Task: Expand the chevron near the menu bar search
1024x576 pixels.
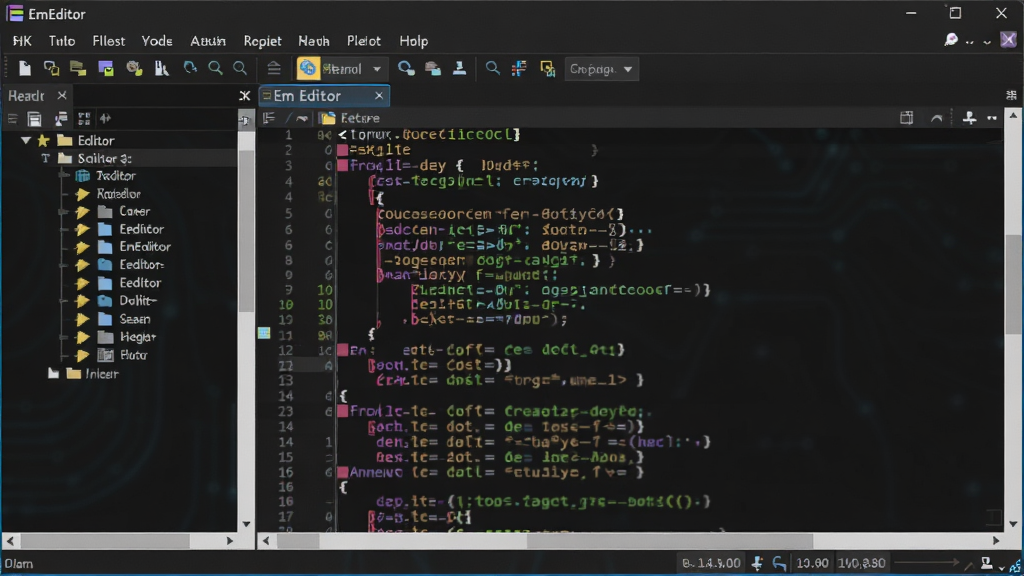Action: pos(987,42)
